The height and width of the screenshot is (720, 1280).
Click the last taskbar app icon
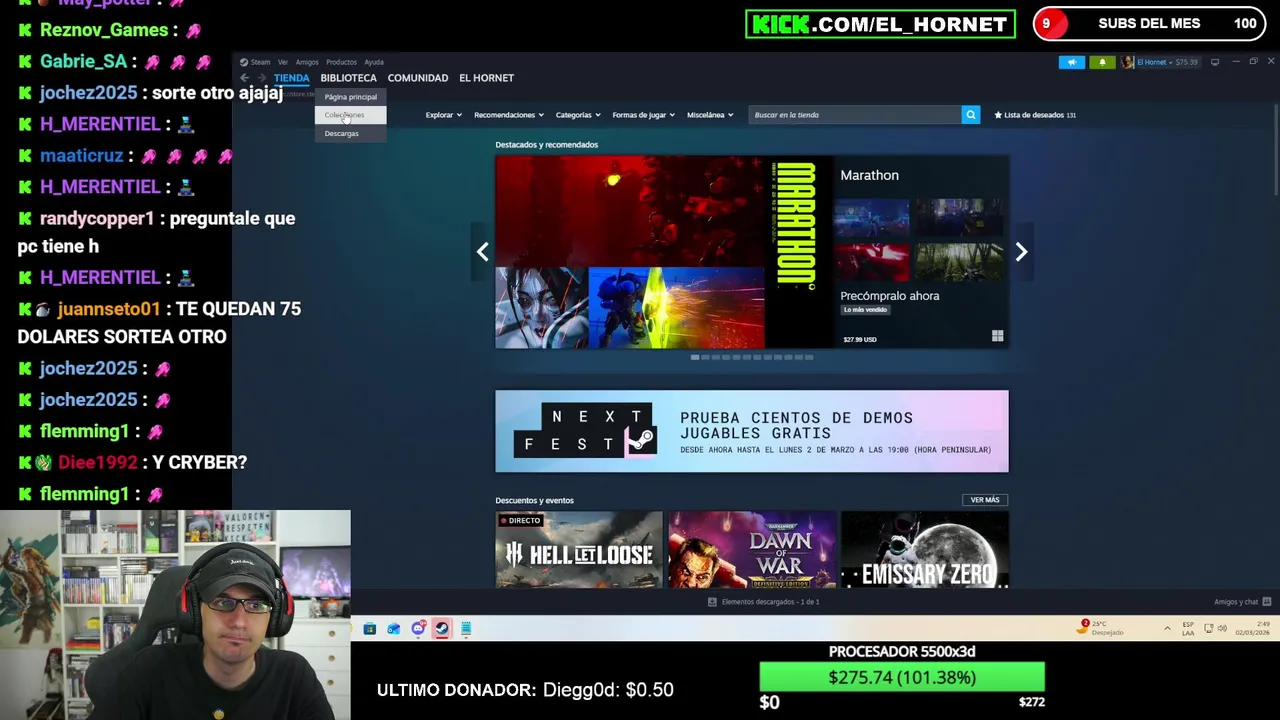tap(466, 628)
